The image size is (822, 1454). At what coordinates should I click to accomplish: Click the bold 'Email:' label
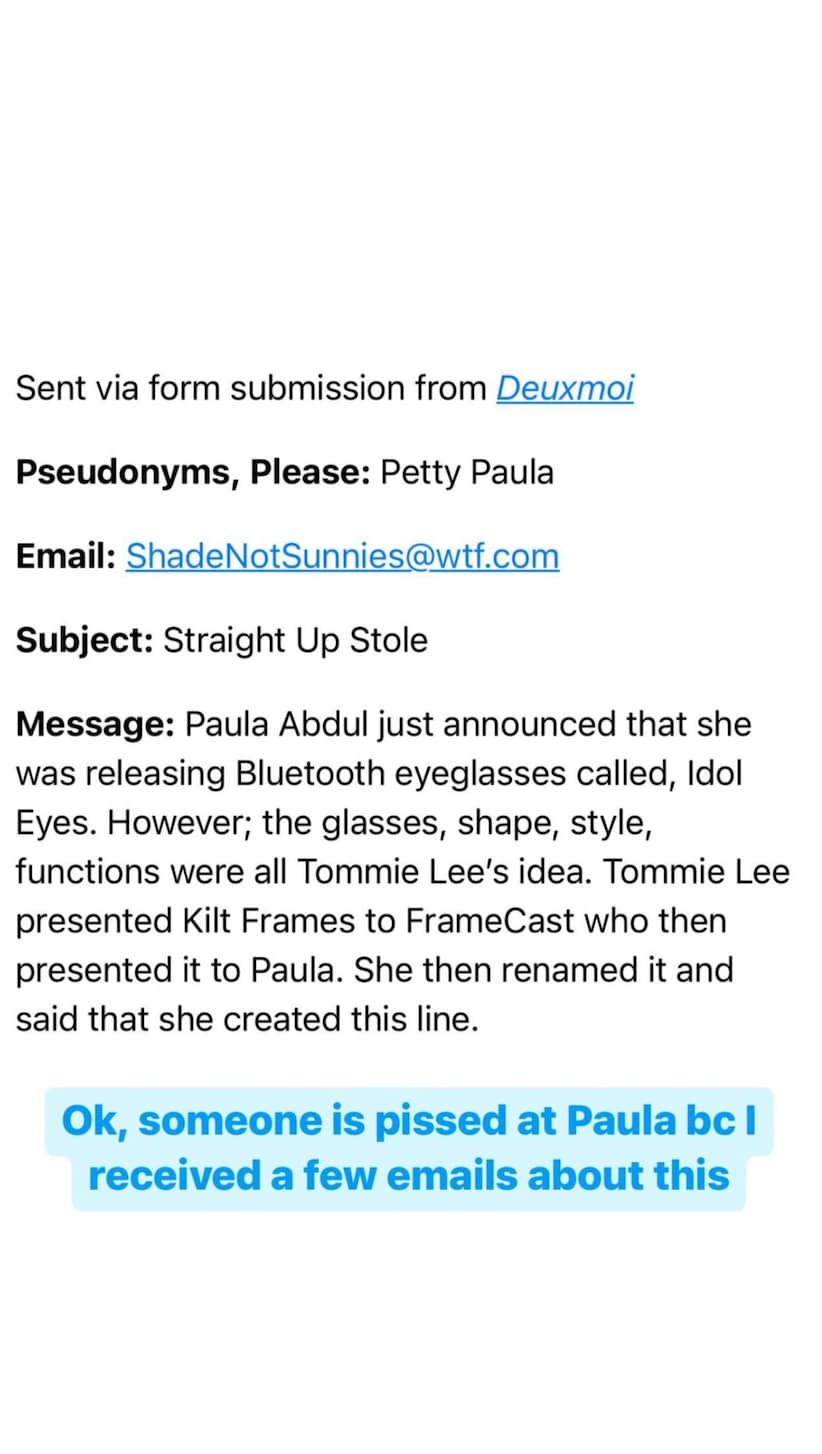tap(66, 556)
